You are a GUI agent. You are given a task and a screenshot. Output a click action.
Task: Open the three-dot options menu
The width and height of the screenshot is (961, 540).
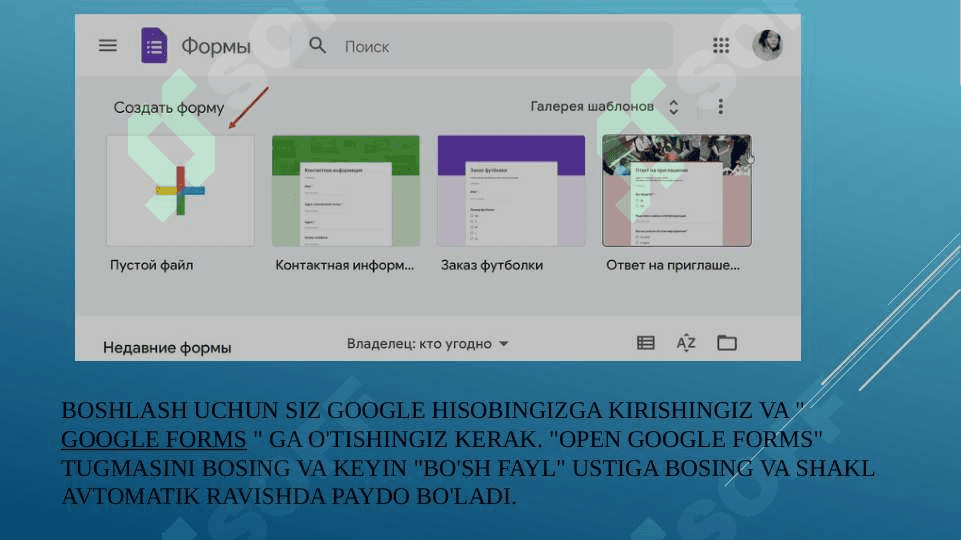point(721,107)
